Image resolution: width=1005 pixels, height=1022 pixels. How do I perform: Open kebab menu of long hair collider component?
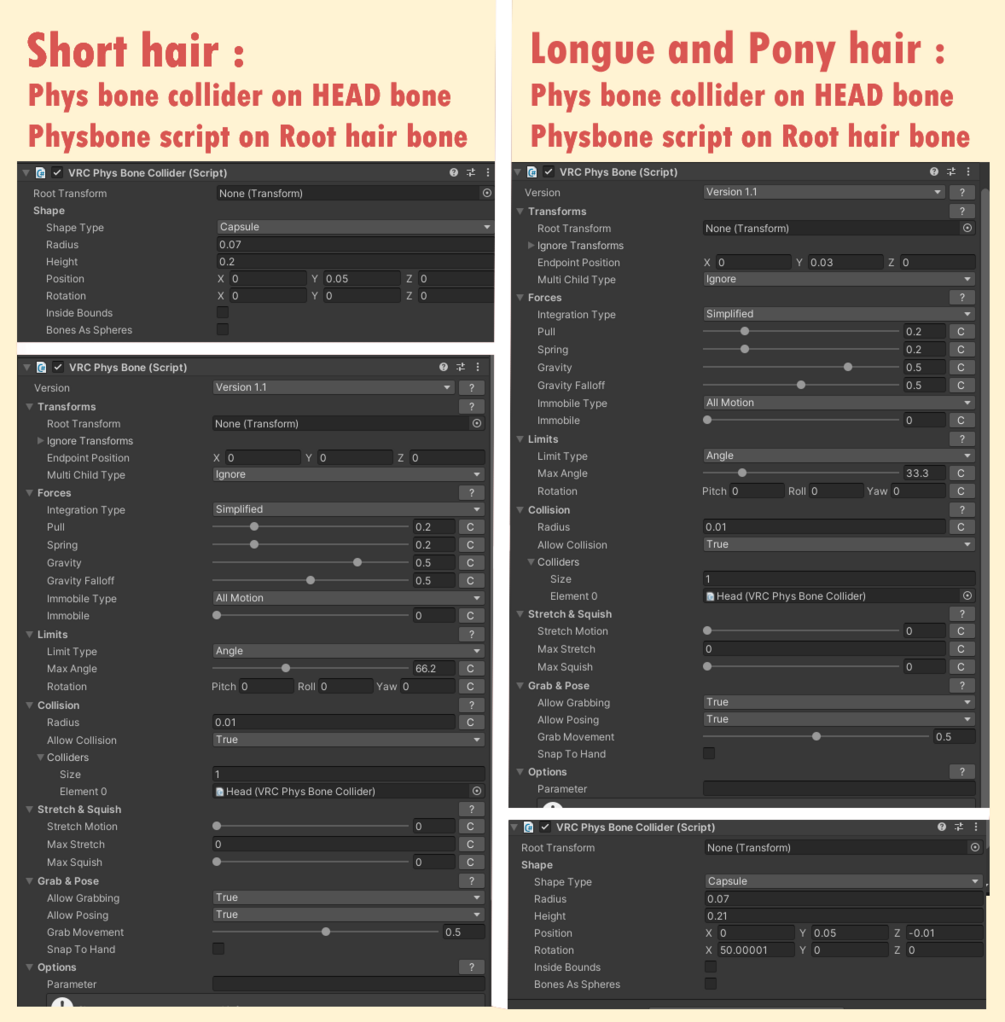click(x=976, y=826)
